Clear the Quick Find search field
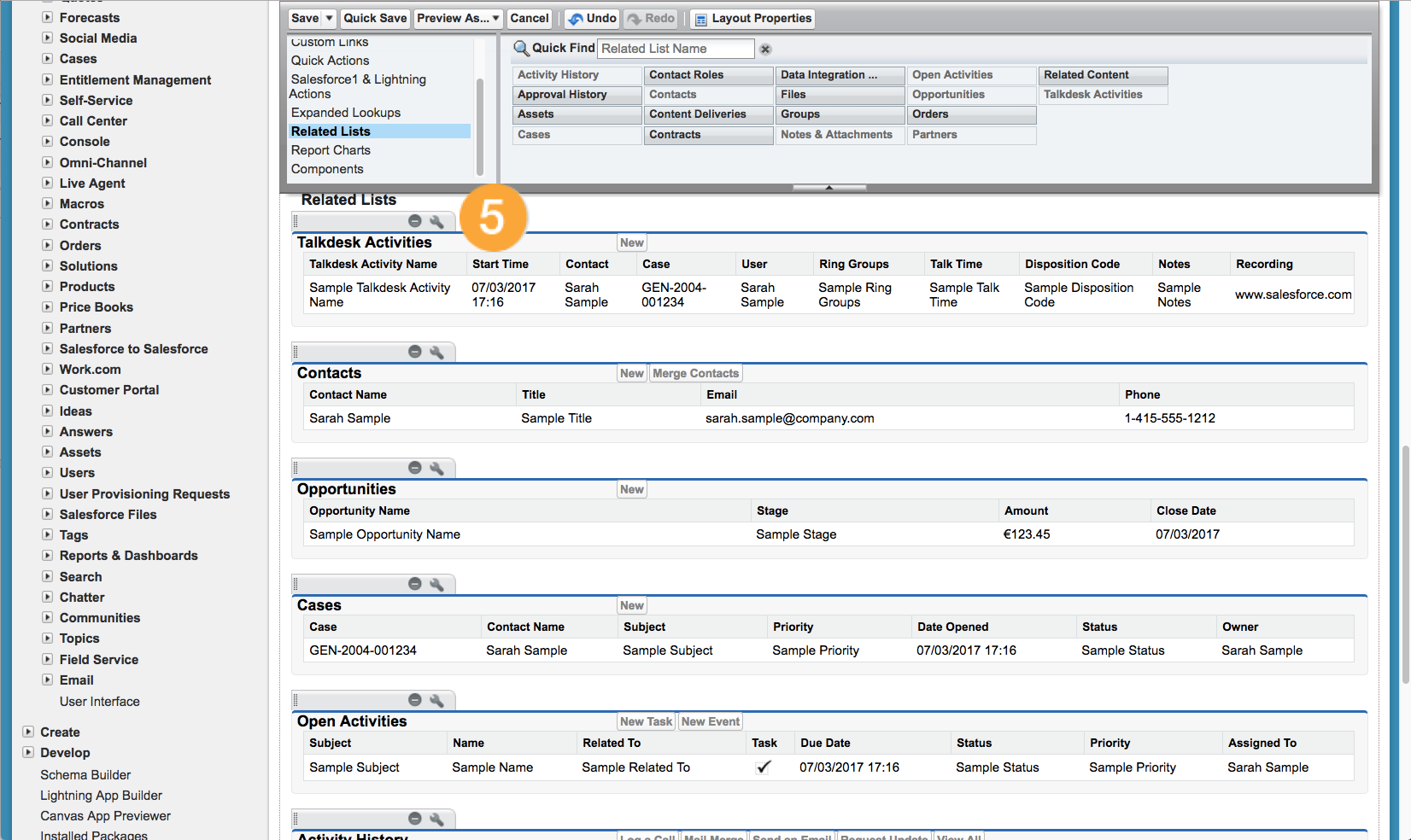Viewport: 1411px width, 840px height. (x=765, y=50)
